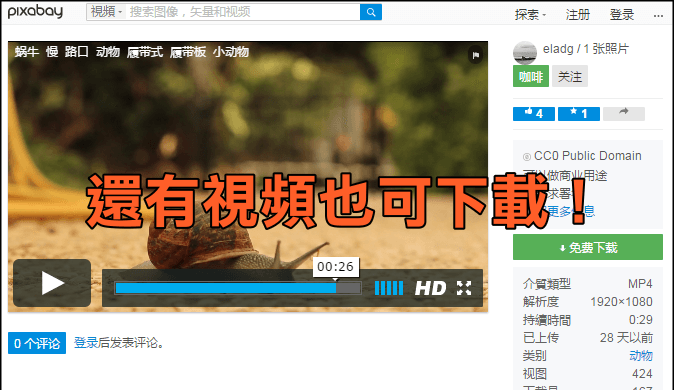The image size is (674, 390).
Task: Play the snail video
Action: (x=52, y=283)
